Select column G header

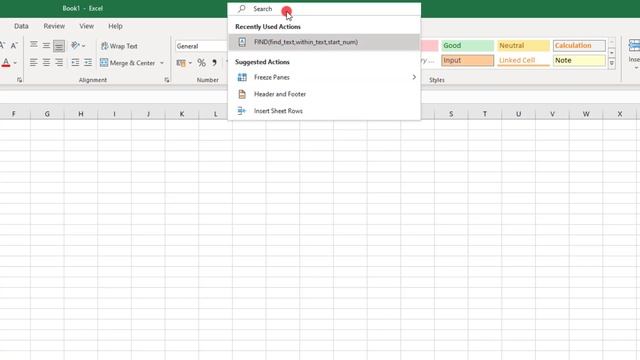(47, 114)
